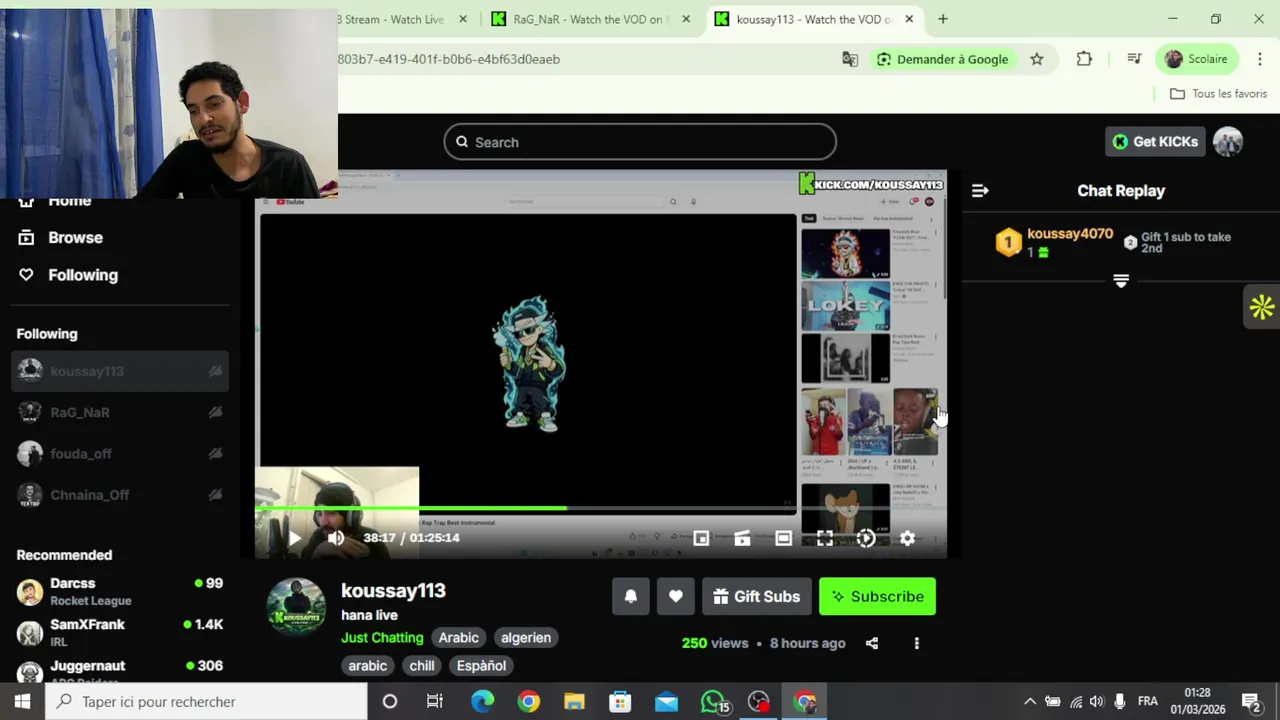Viewport: 1280px width, 720px height.
Task: Open Chnaina_Off followed channel
Action: pos(120,495)
